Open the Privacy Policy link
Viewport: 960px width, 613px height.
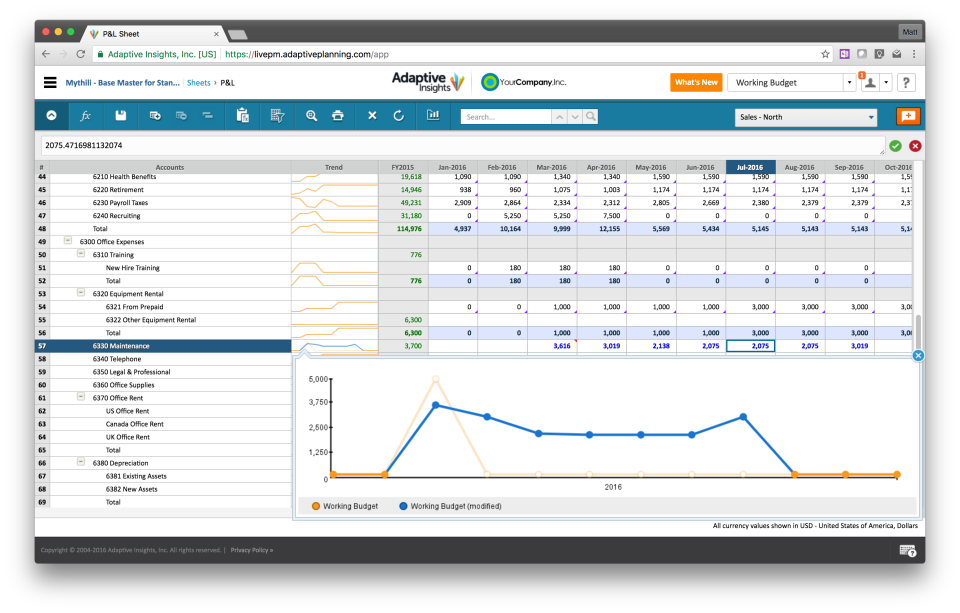coord(254,549)
